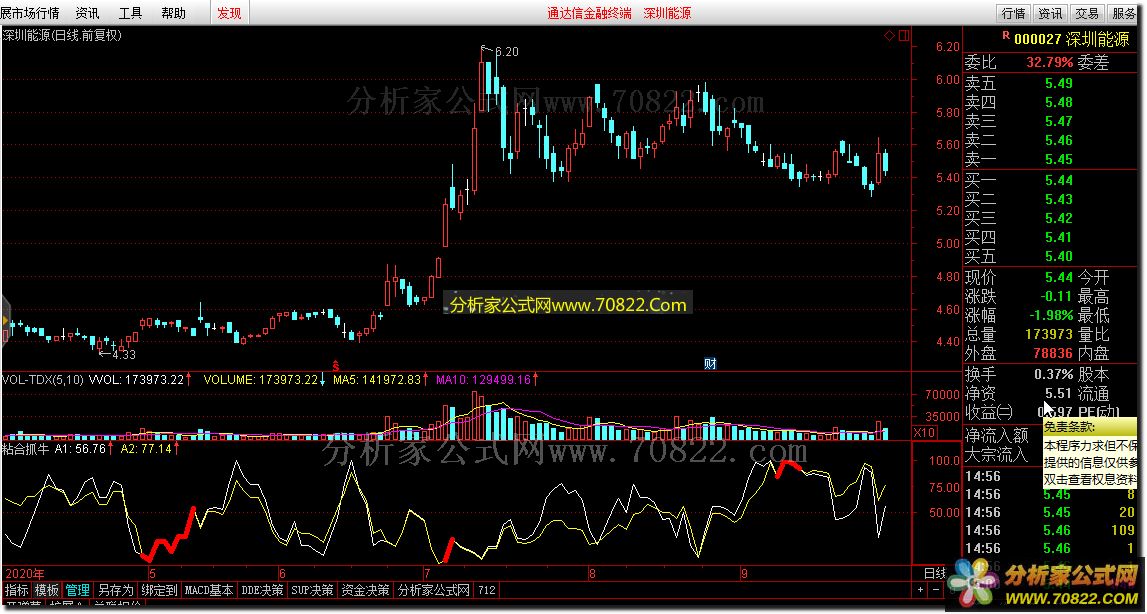Screen dimensions: 1147x614
Task: Click the red split-window icon above the chart
Action: point(904,35)
